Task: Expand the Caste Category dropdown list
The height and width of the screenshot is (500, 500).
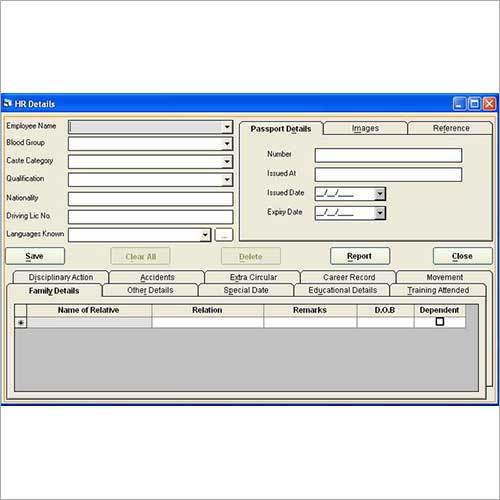Action: (x=227, y=162)
